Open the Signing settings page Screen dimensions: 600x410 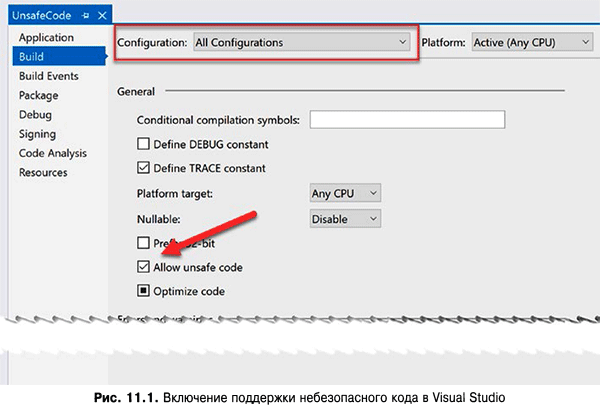click(37, 134)
